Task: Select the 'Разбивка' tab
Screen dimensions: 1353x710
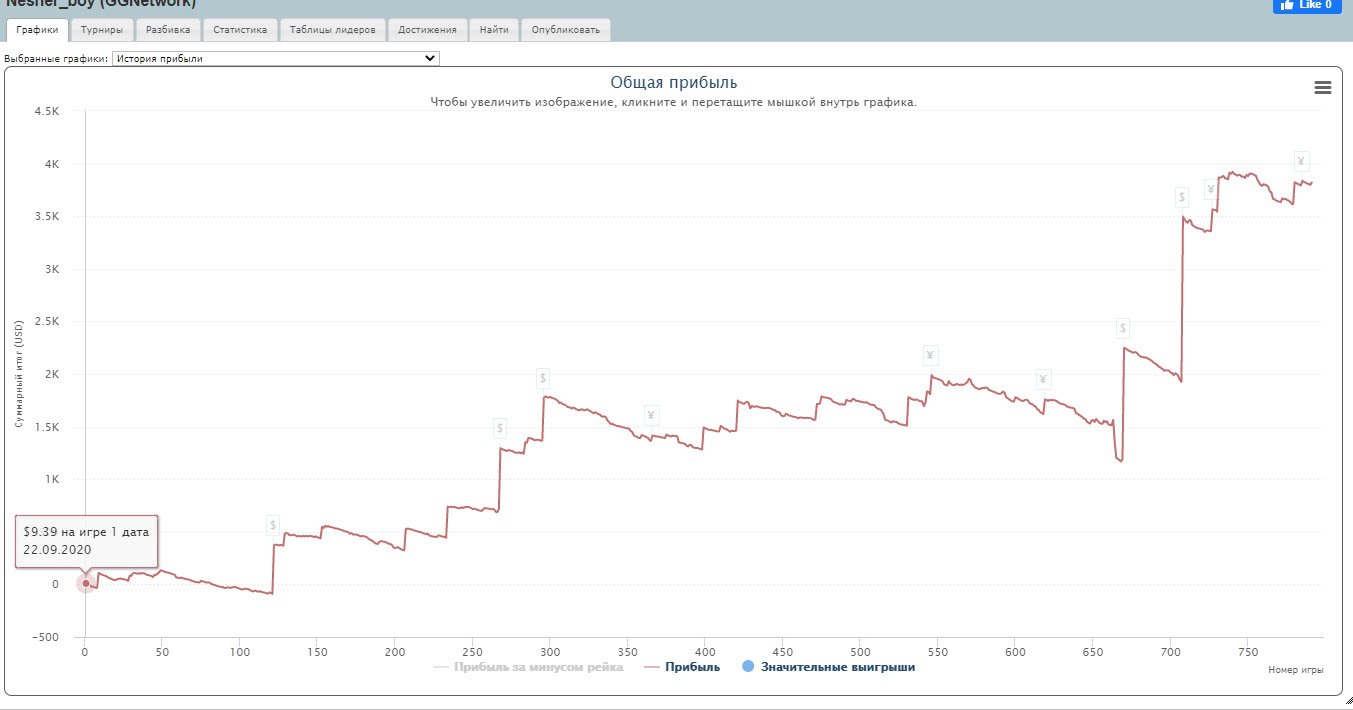Action: (x=168, y=30)
